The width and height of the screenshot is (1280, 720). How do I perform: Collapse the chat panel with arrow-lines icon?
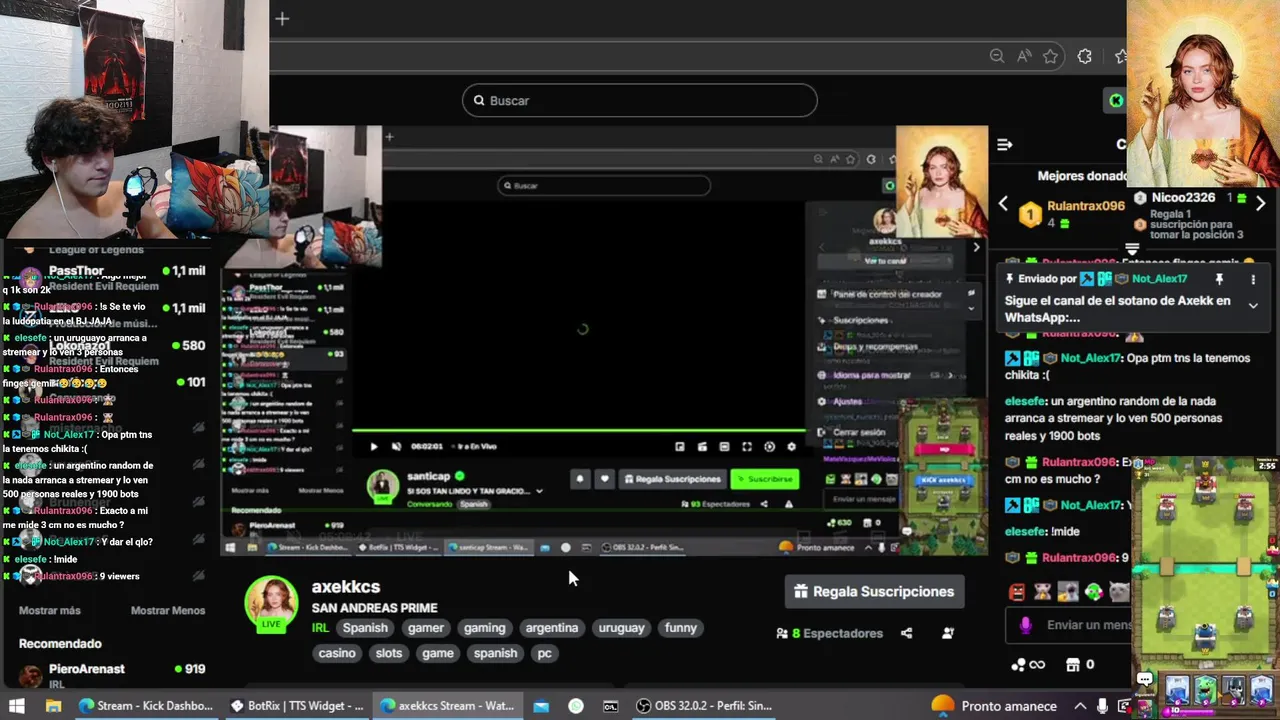(x=1005, y=144)
